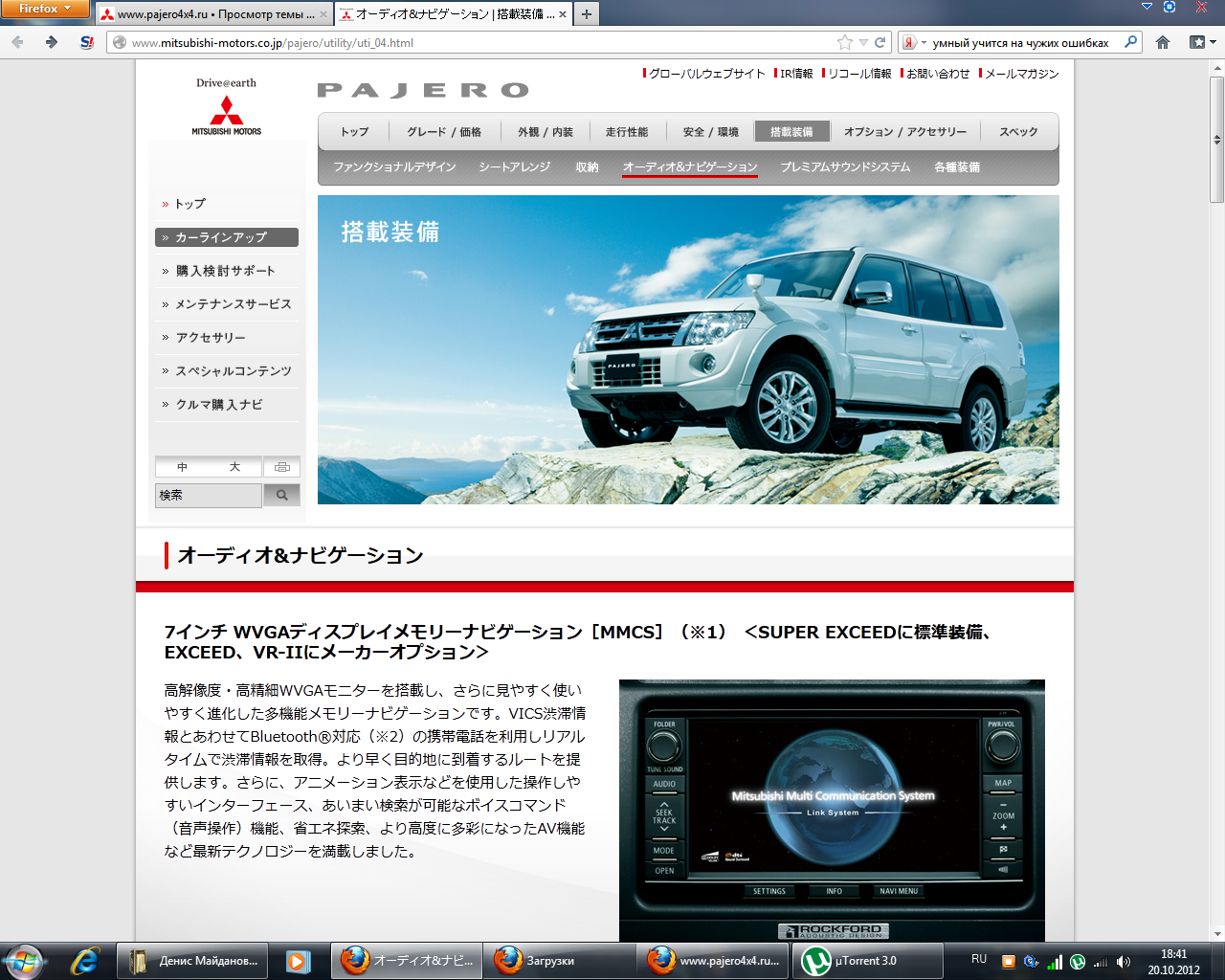Expand the search engine selector dropdown
The image size is (1225, 980).
coord(914,42)
